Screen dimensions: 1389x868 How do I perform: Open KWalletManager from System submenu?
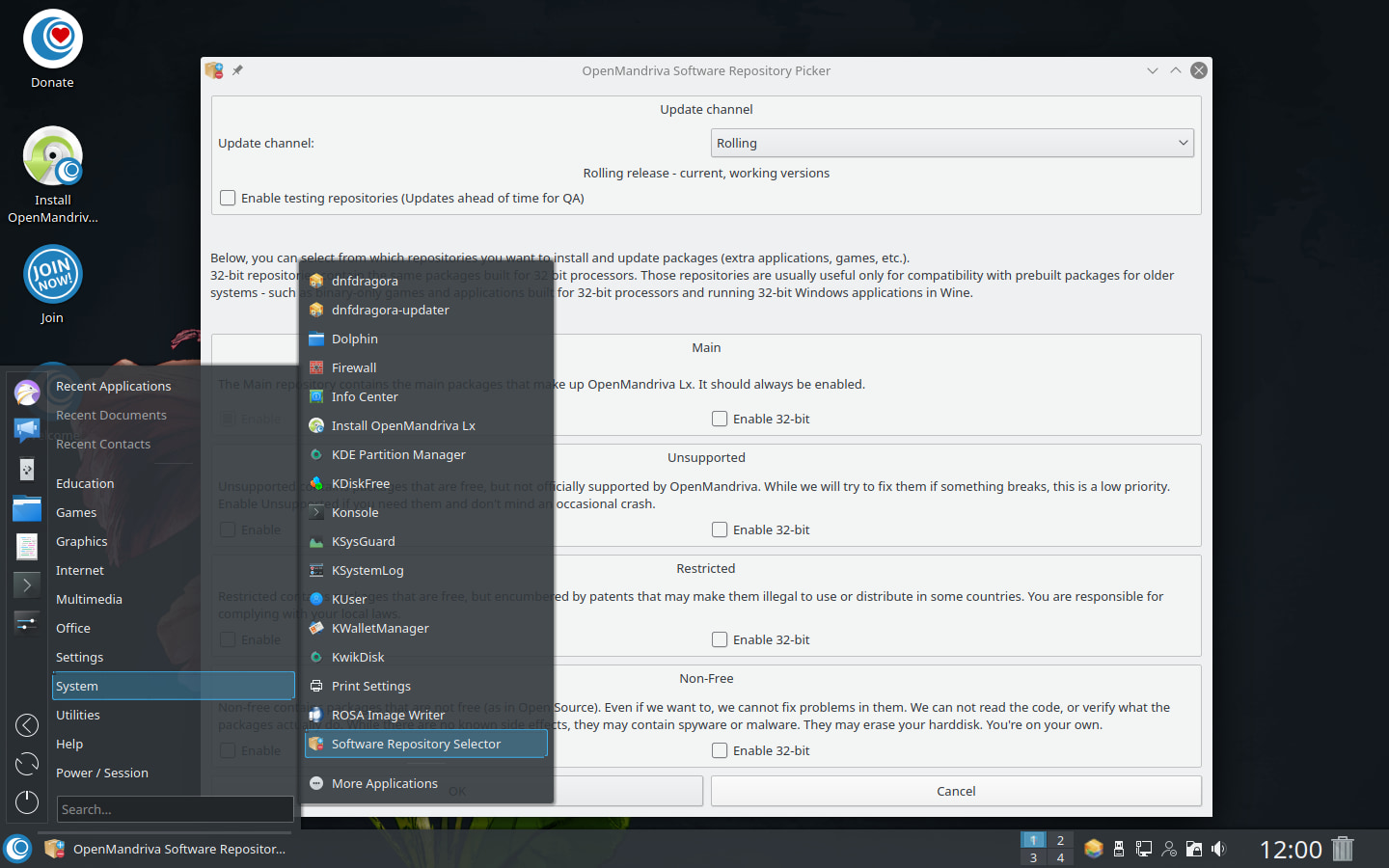[426, 628]
